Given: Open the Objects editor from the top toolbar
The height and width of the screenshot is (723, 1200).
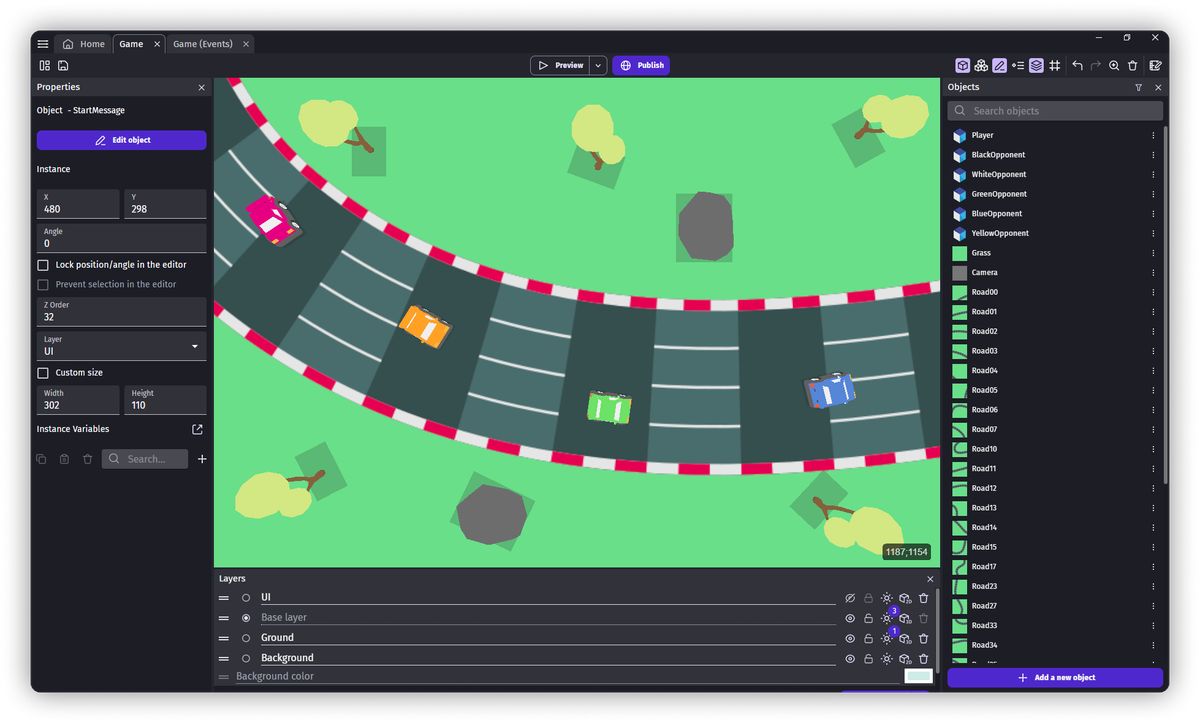Looking at the screenshot, I should 962,65.
